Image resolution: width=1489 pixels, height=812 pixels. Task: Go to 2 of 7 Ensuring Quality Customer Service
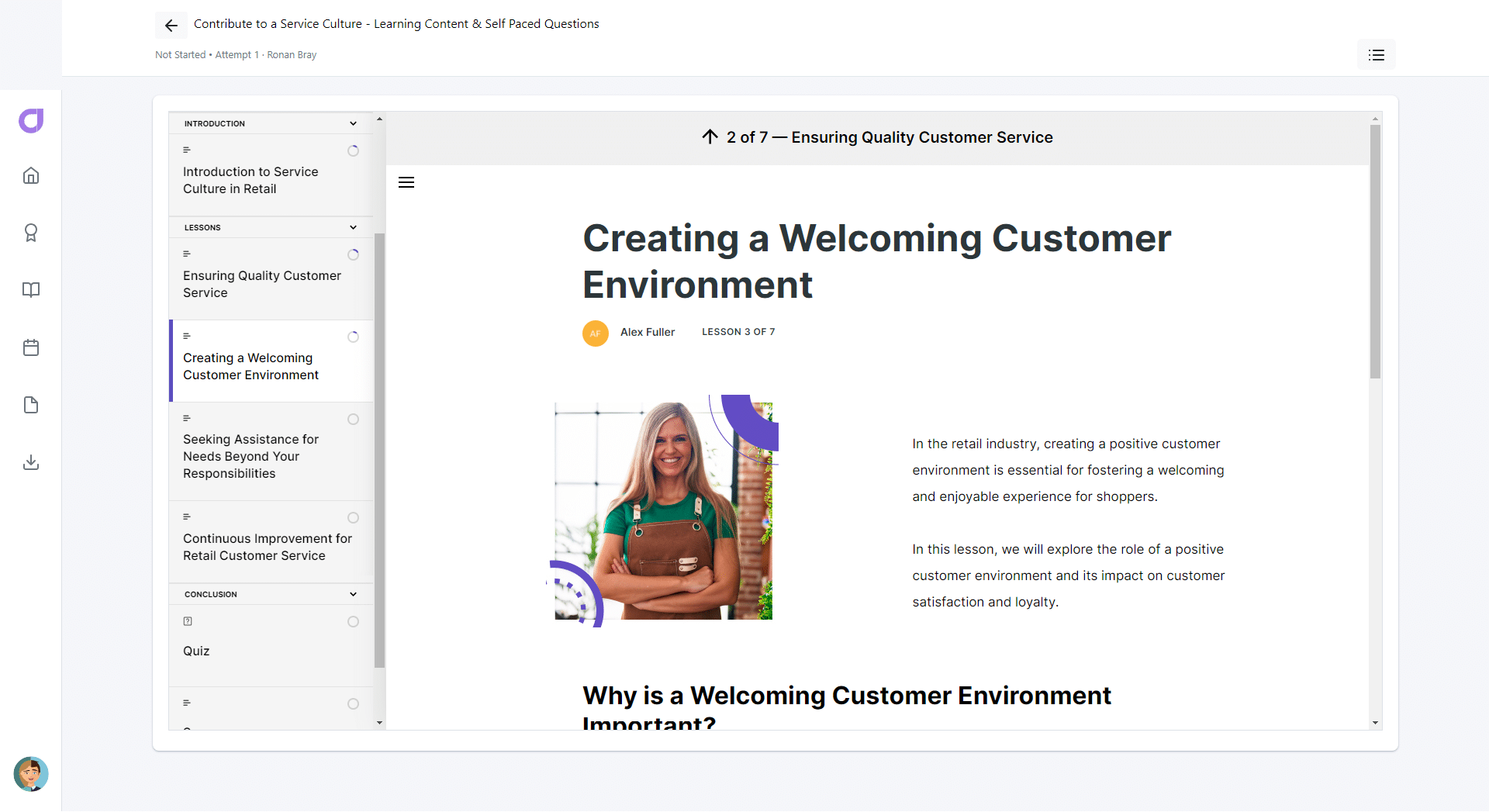[x=877, y=137]
